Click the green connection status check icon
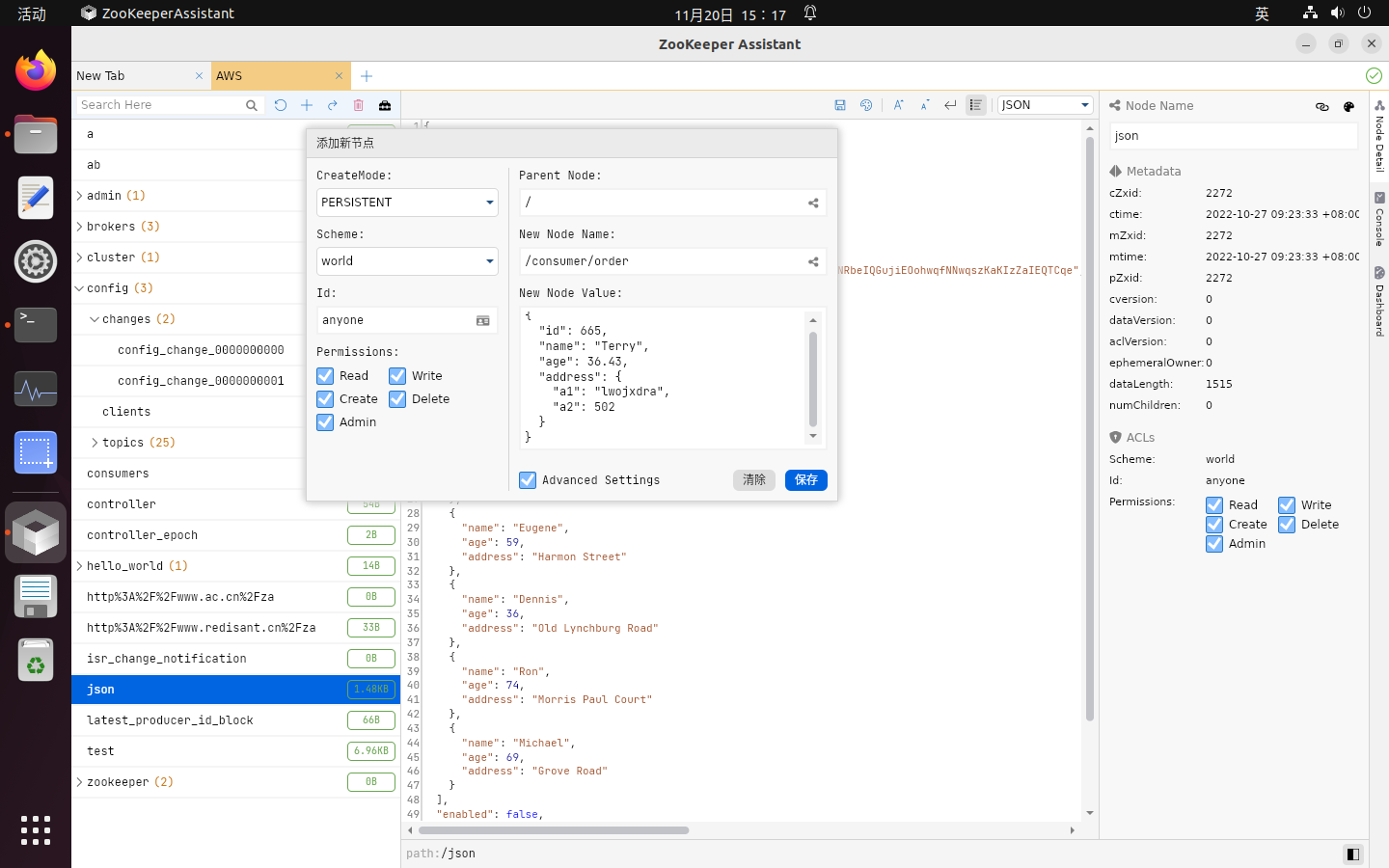Image resolution: width=1389 pixels, height=868 pixels. click(x=1374, y=75)
